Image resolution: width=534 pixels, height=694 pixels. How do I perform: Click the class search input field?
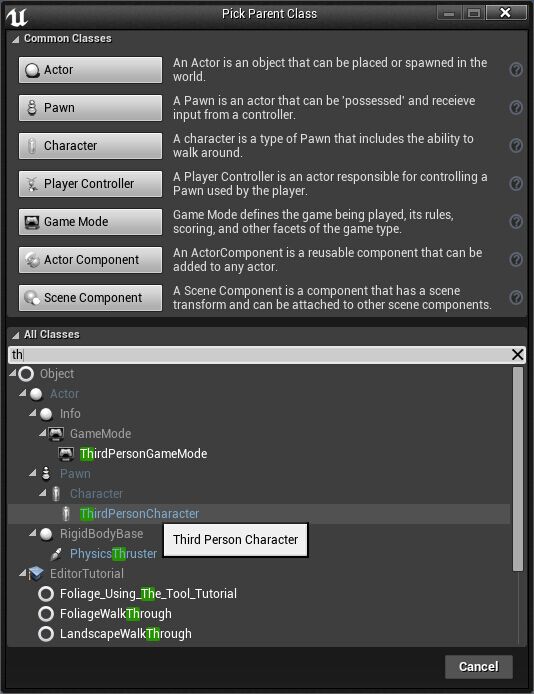[x=259, y=355]
